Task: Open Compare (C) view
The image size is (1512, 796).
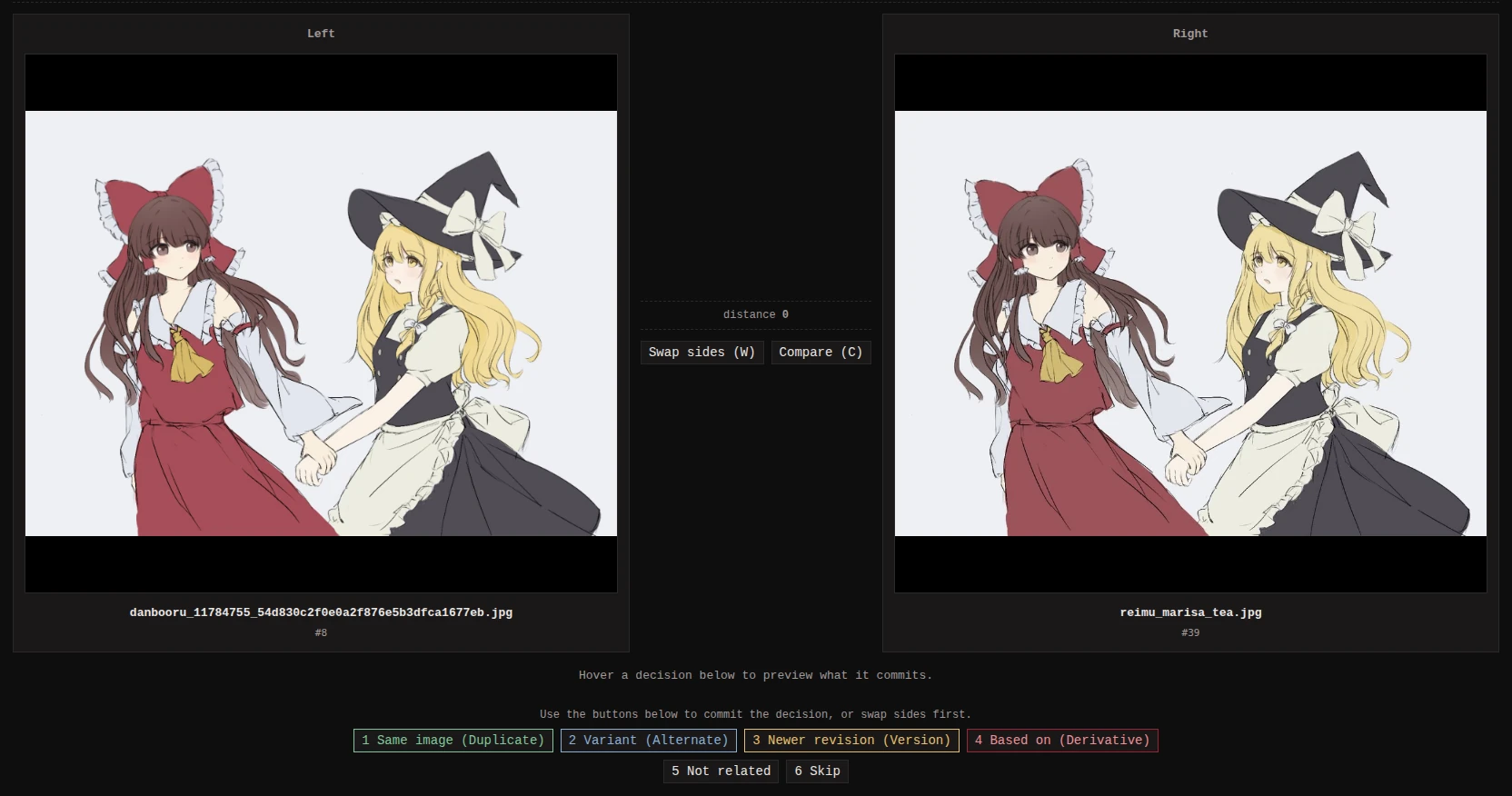Action: coord(821,353)
